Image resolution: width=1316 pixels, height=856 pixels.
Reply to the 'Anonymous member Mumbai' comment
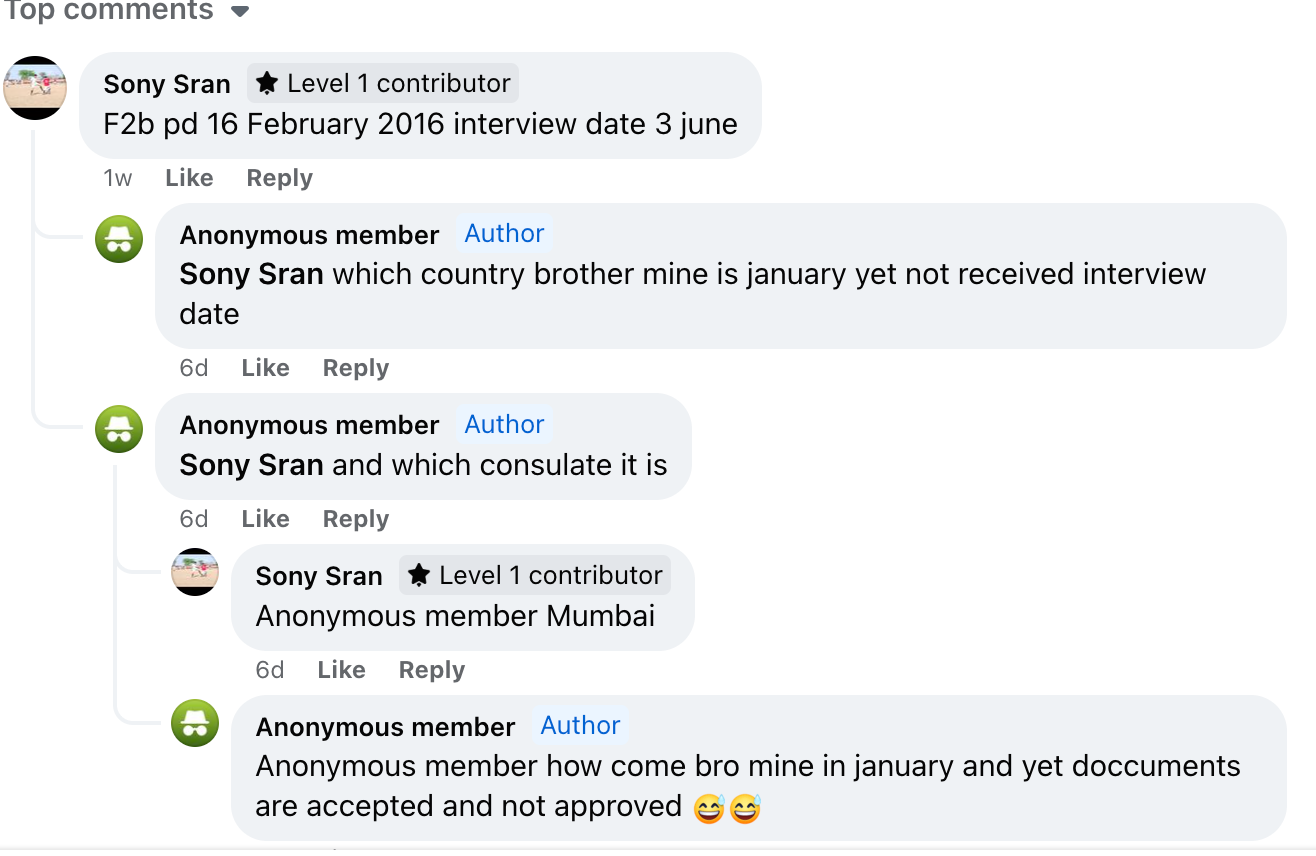tap(432, 670)
